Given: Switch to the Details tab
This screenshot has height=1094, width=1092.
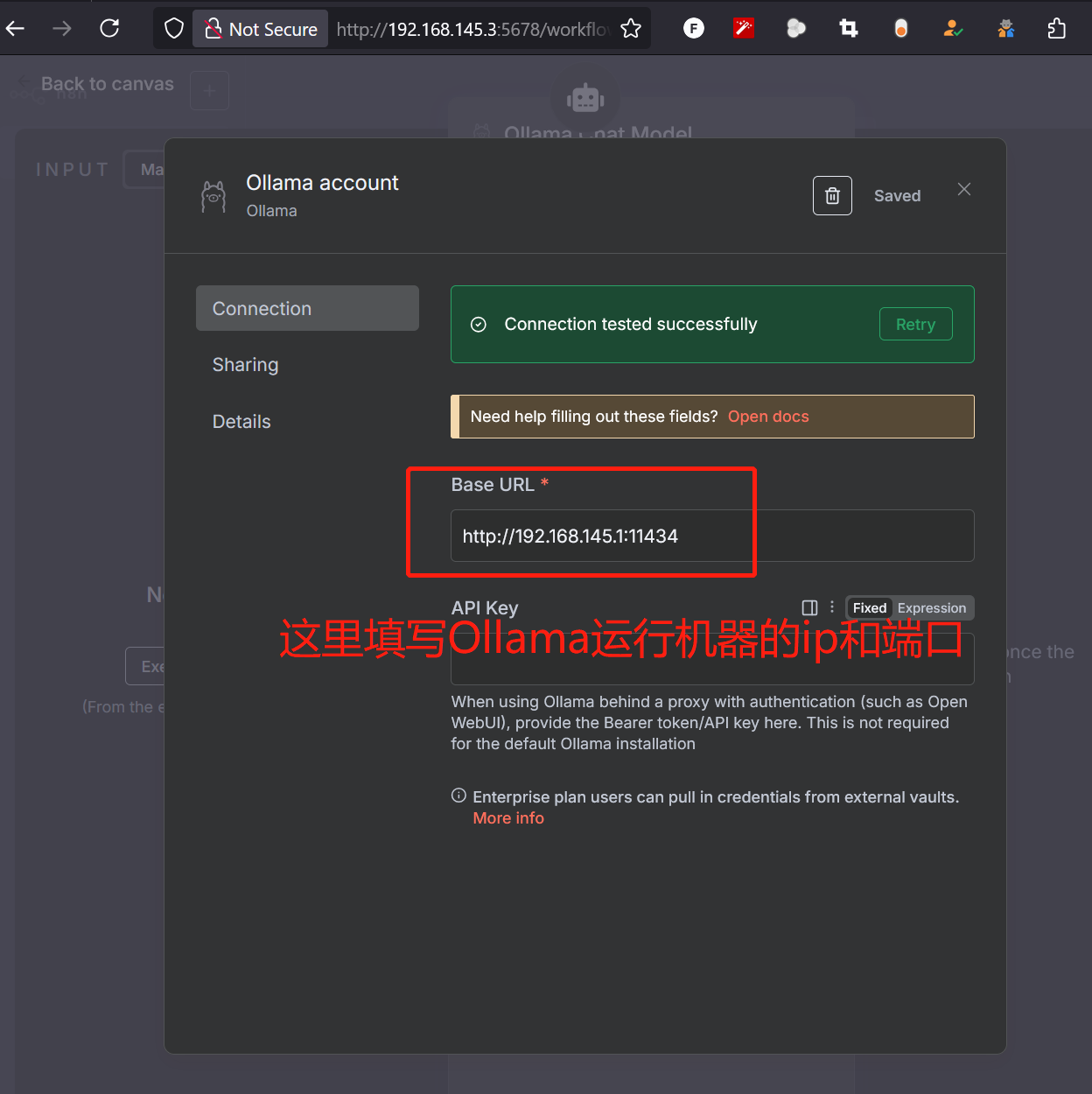Looking at the screenshot, I should [x=241, y=421].
